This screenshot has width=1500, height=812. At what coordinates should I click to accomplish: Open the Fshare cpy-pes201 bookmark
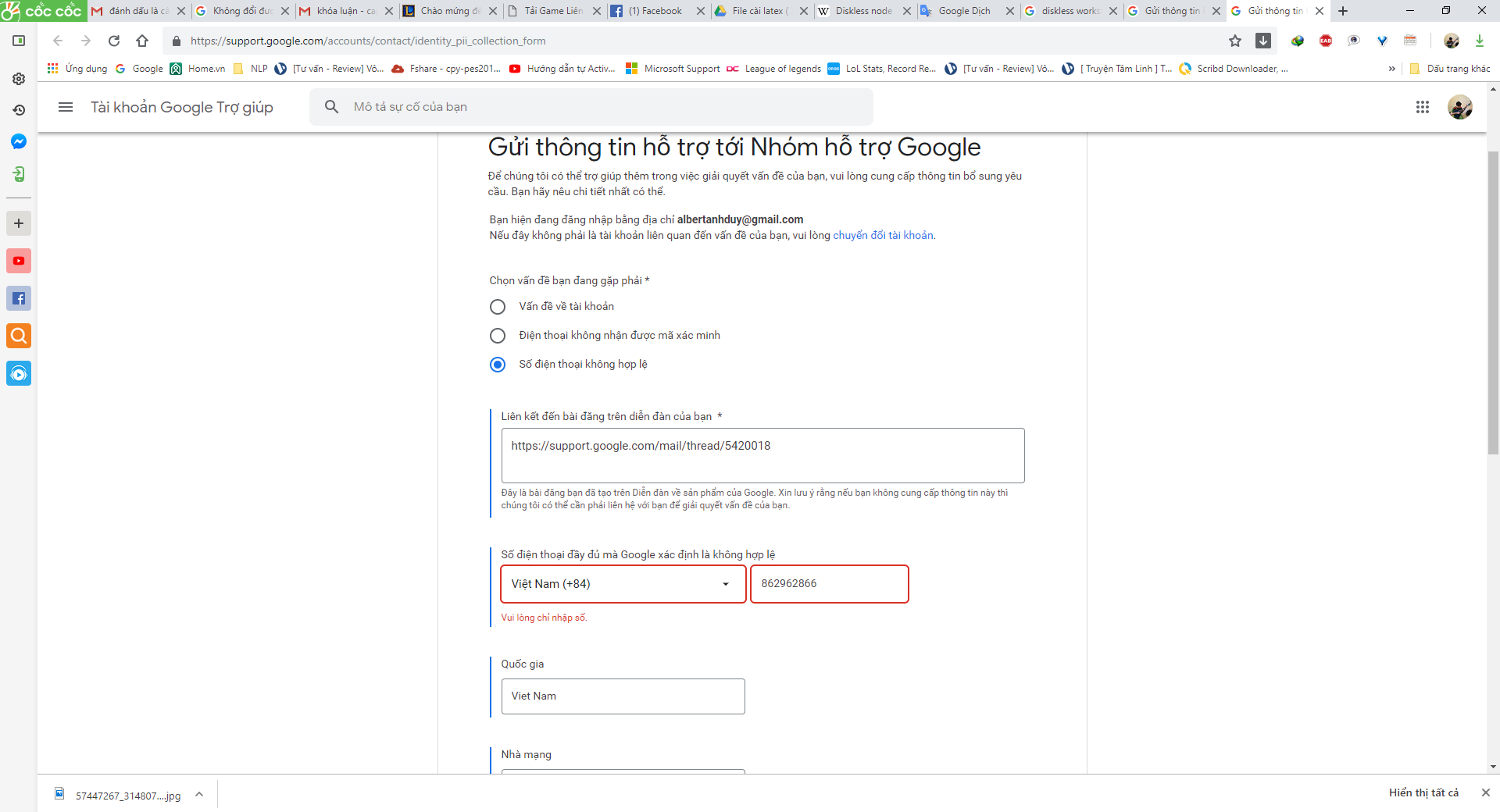[x=446, y=69]
